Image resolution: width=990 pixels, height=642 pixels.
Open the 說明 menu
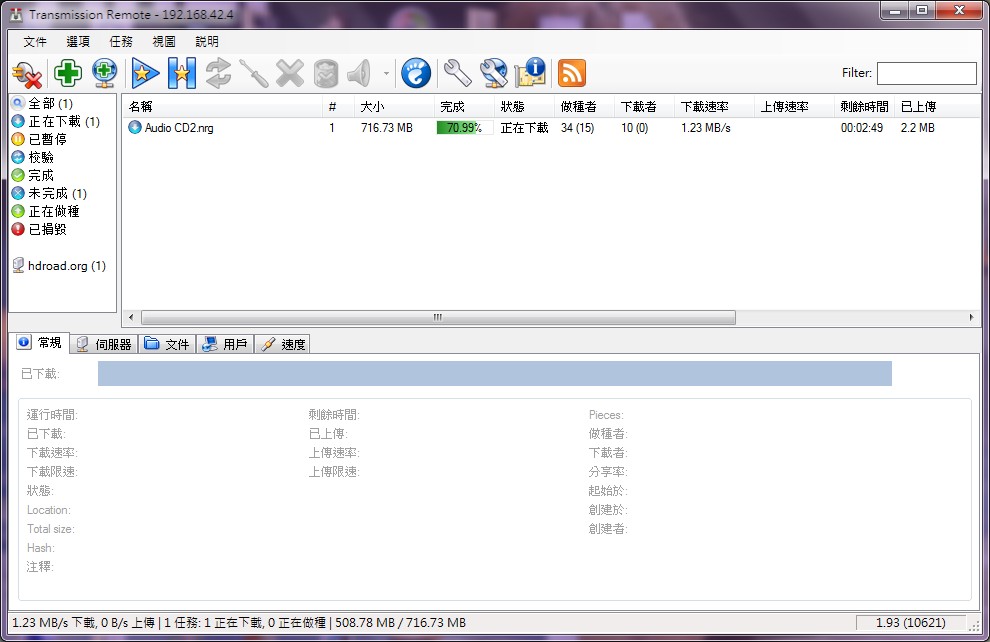(207, 42)
